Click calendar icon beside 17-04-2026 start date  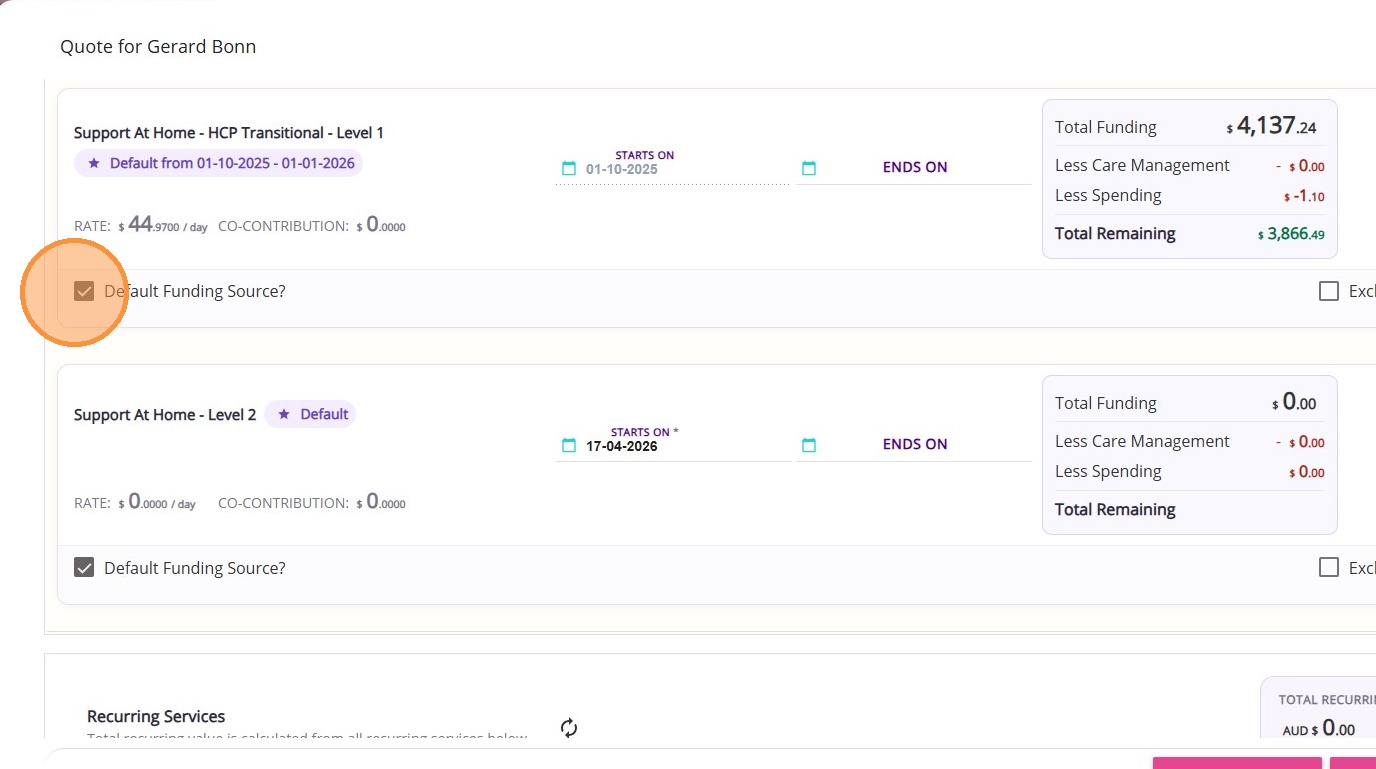(x=569, y=445)
